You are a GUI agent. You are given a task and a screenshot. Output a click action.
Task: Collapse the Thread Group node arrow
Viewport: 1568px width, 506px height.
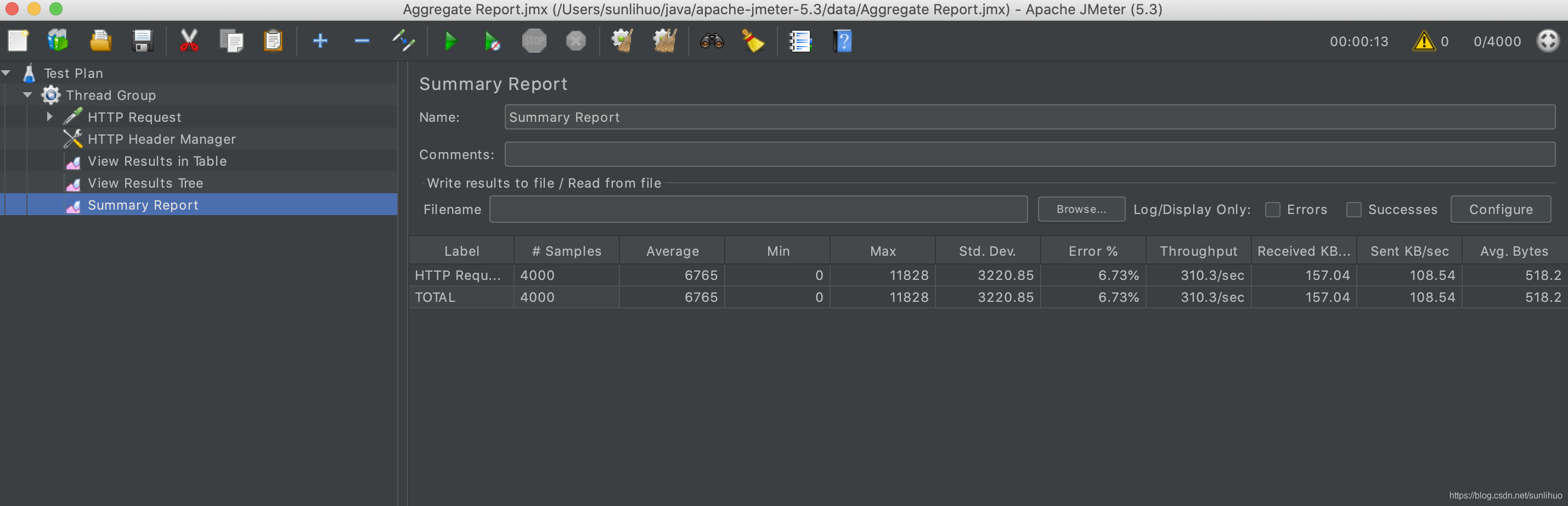[27, 95]
